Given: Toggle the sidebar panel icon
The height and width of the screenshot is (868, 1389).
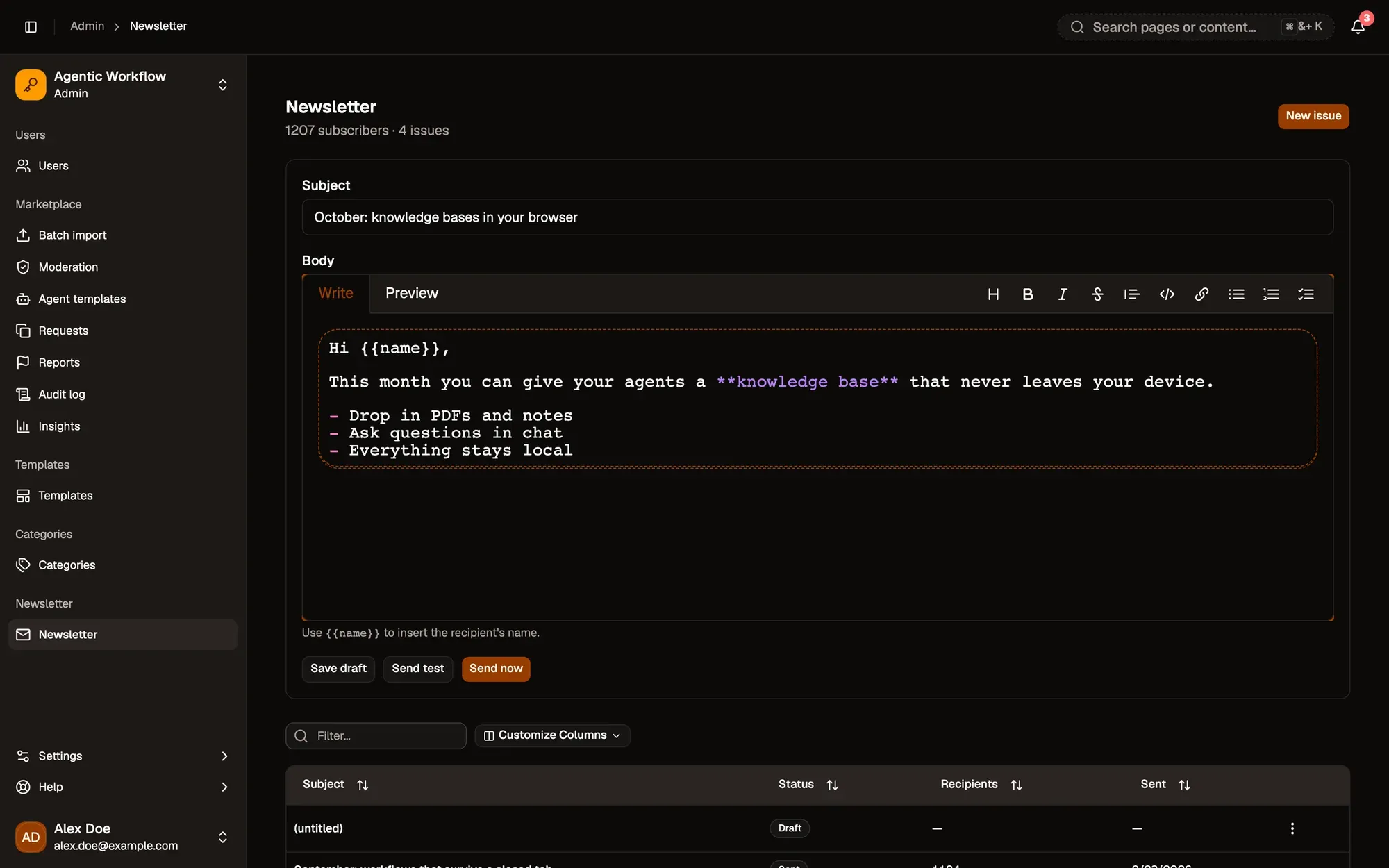Looking at the screenshot, I should [31, 26].
